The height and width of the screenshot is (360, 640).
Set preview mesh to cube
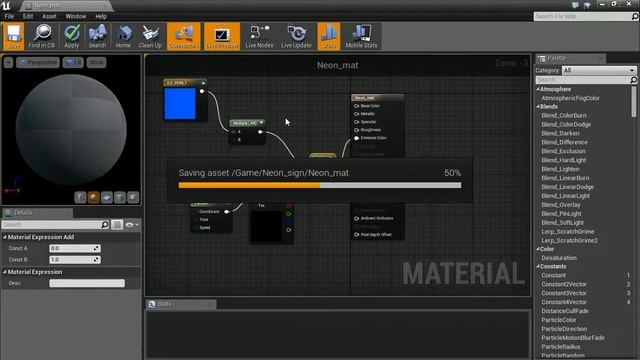pyautogui.click(x=120, y=198)
